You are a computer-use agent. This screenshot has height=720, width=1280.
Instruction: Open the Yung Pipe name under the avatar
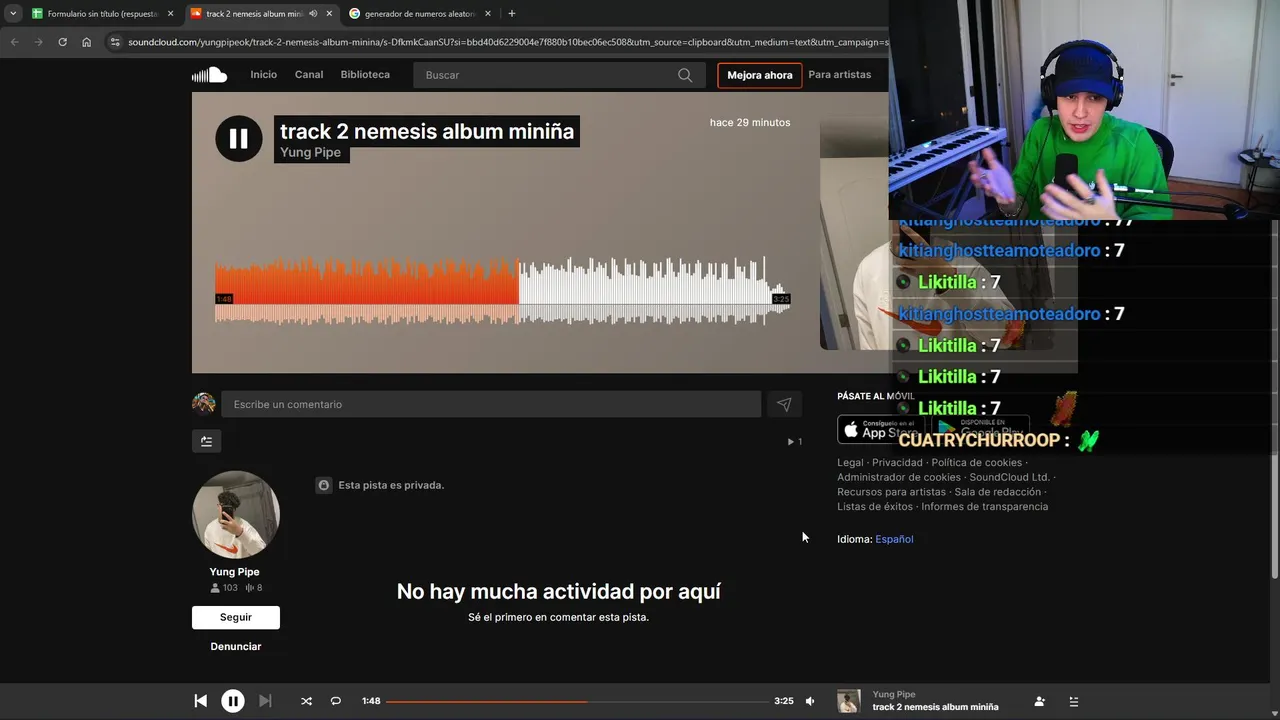235,572
